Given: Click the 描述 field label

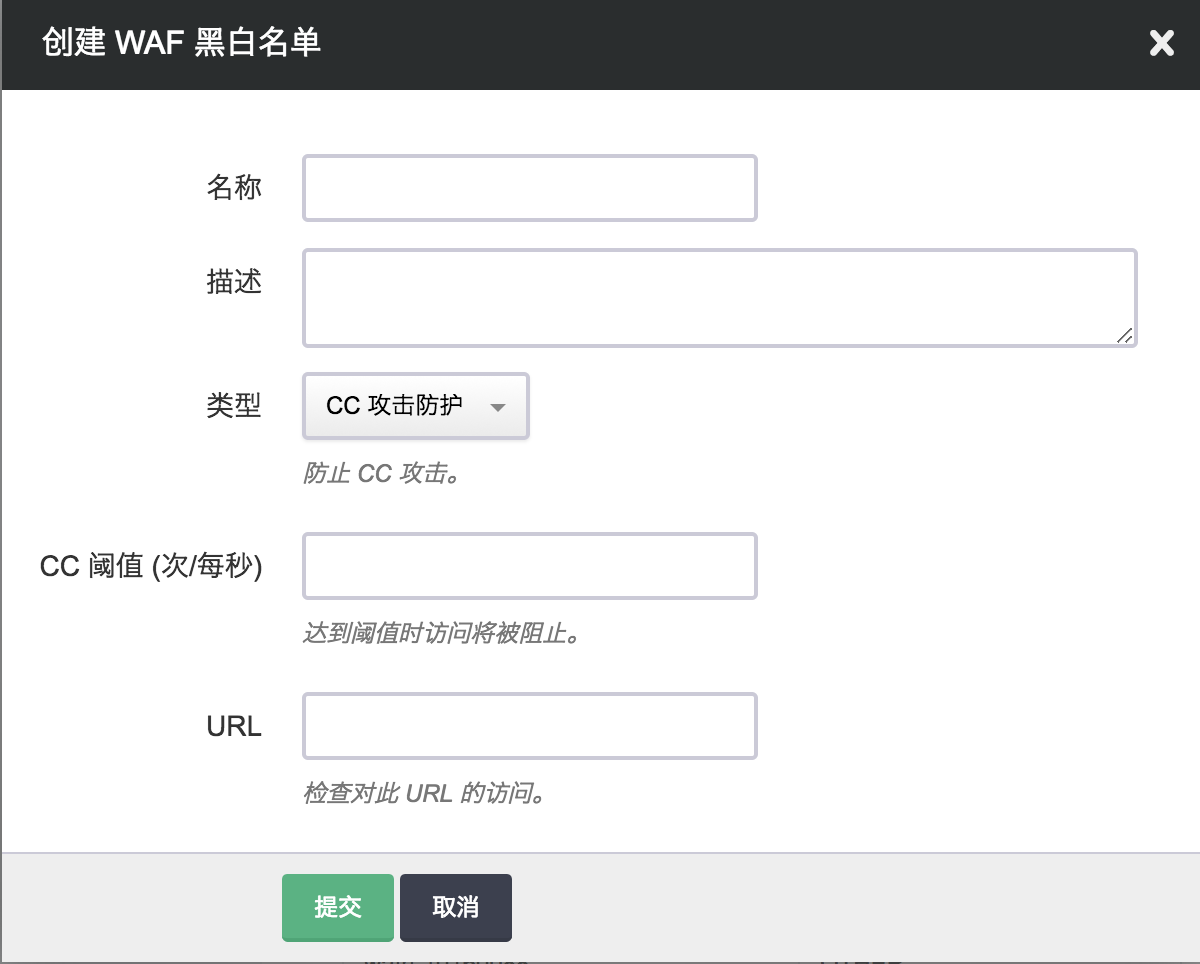Looking at the screenshot, I should 234,282.
